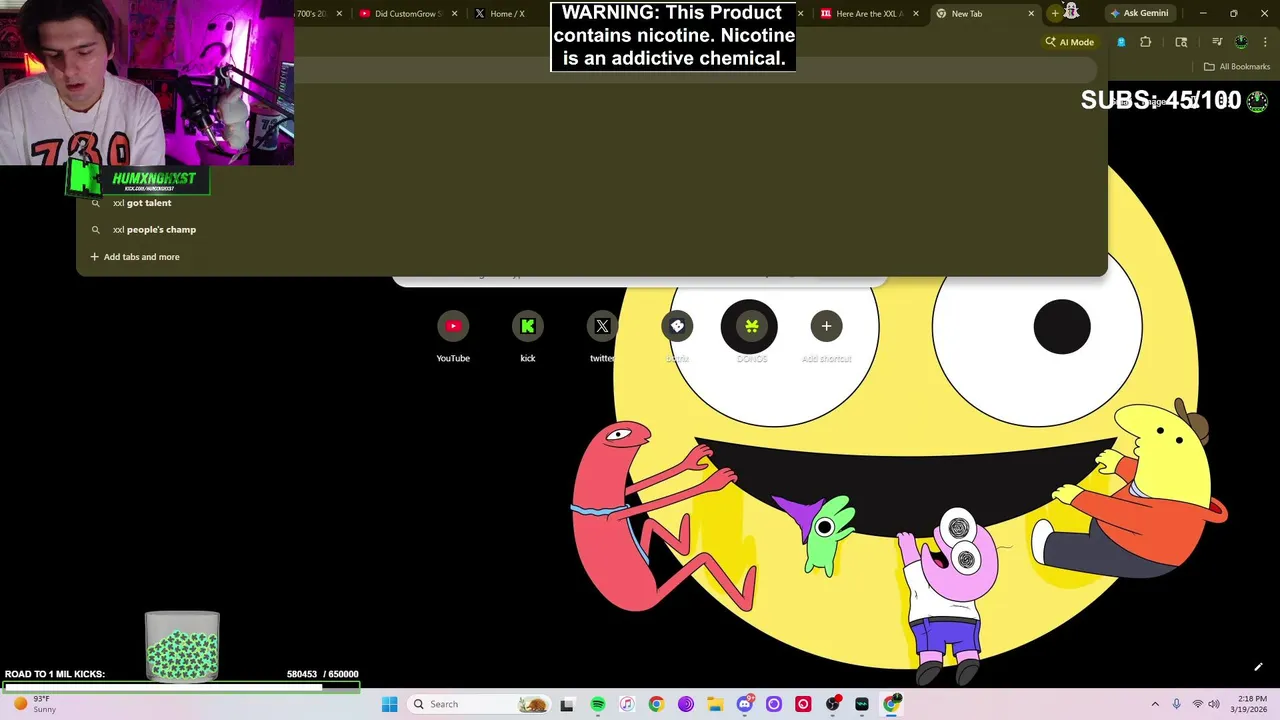Open Task View in the taskbar

567,704
